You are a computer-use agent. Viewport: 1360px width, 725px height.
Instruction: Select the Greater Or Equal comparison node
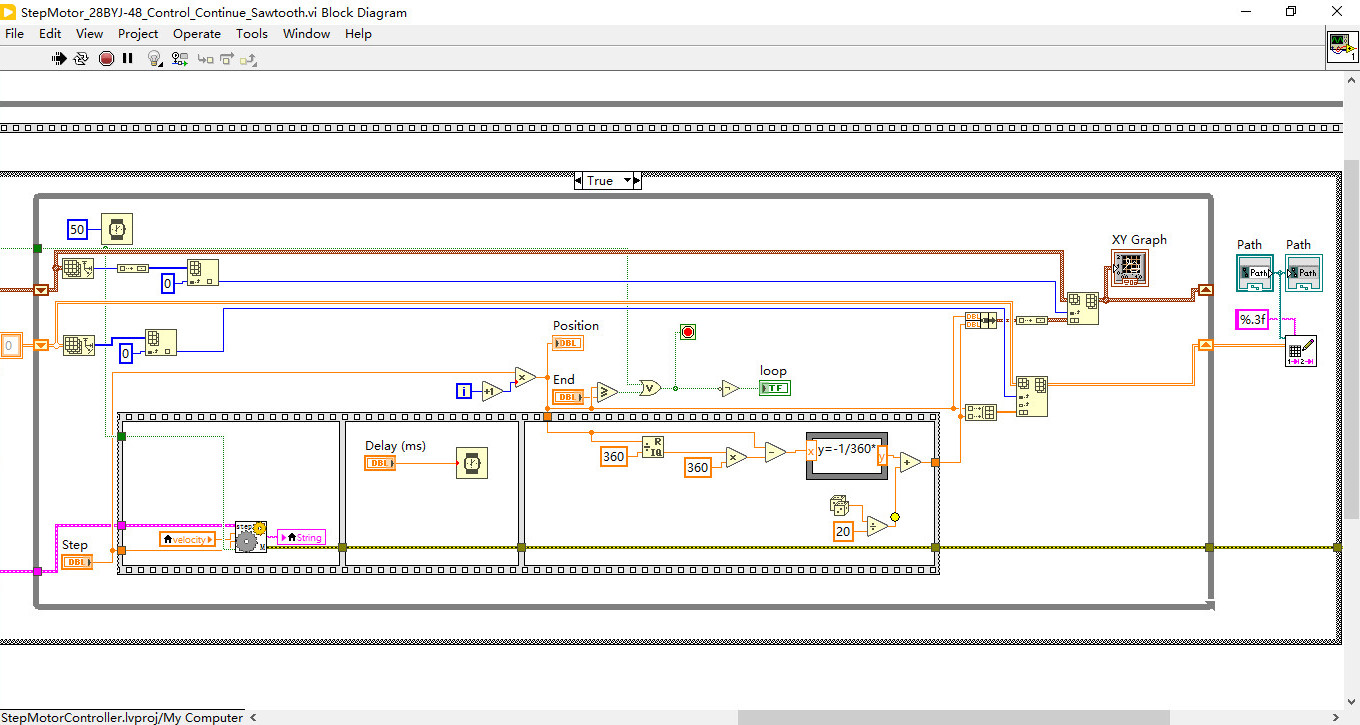[x=606, y=391]
